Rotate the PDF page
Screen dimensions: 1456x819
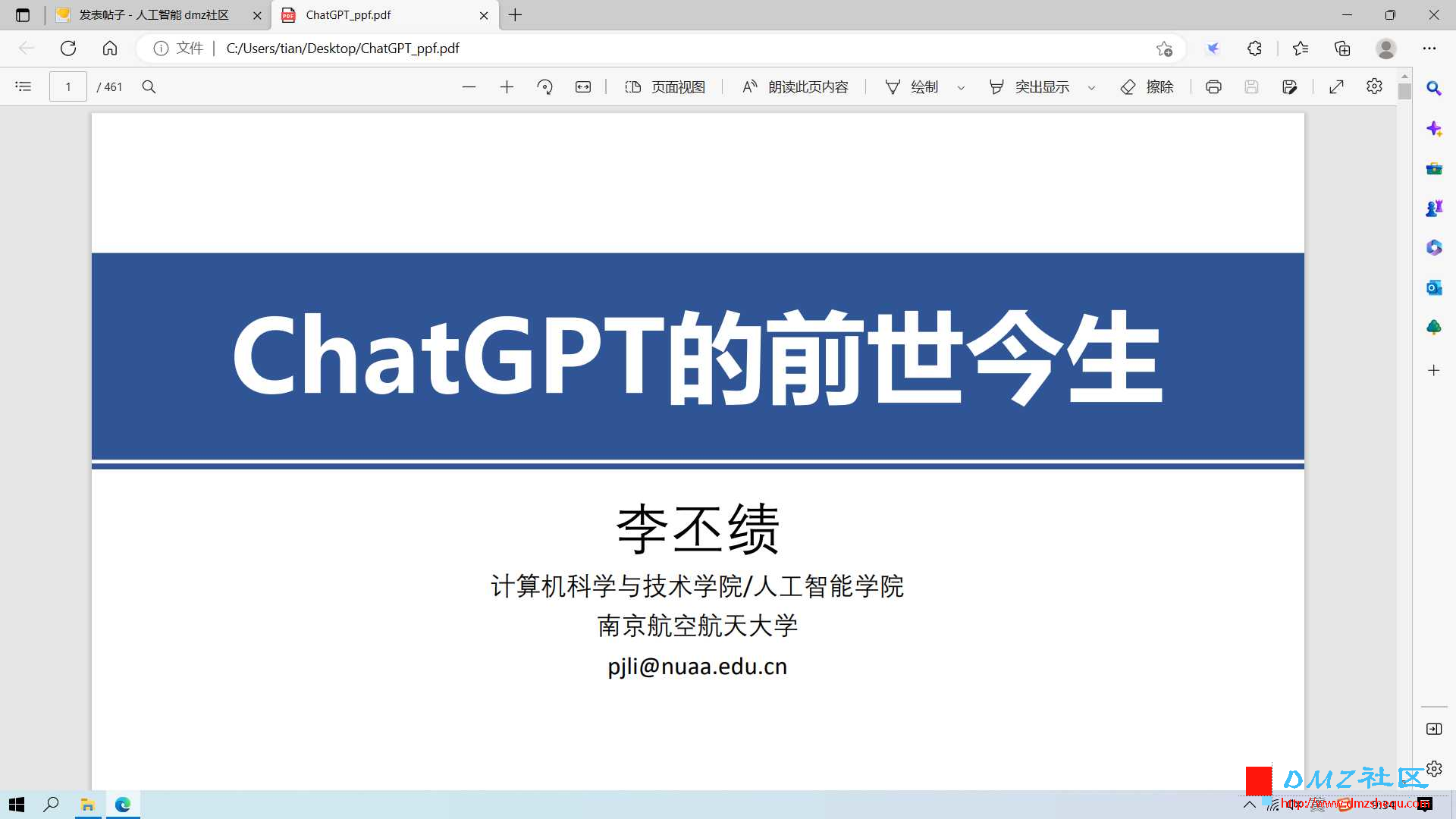coord(544,86)
